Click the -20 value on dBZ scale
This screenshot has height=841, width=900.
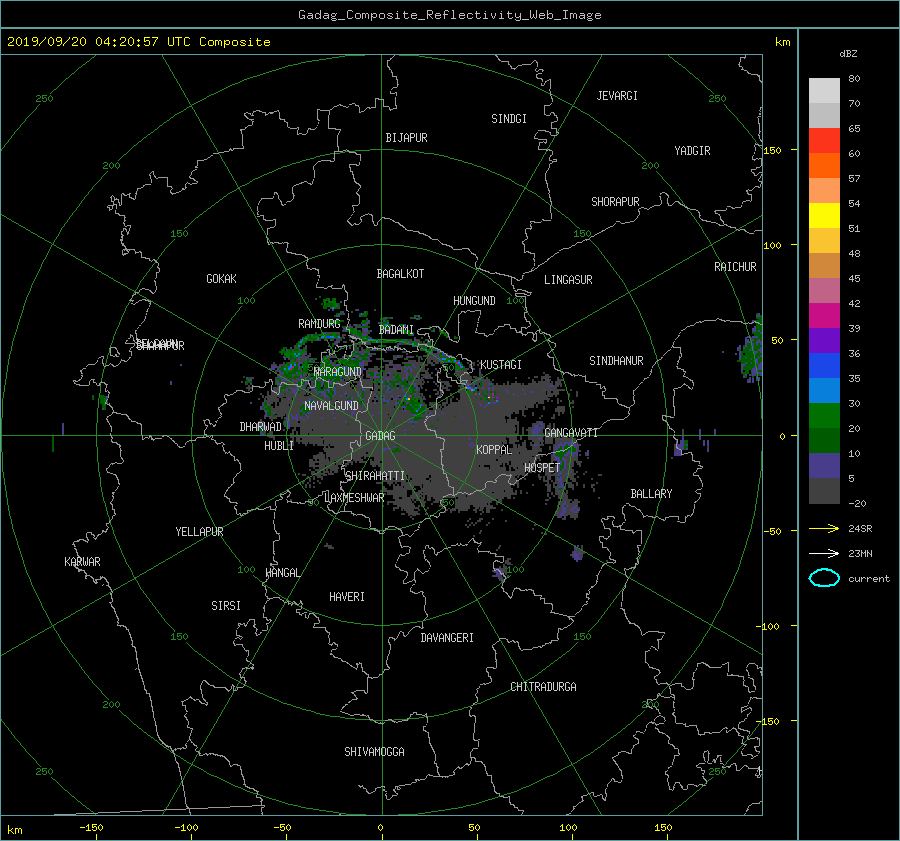pos(856,503)
